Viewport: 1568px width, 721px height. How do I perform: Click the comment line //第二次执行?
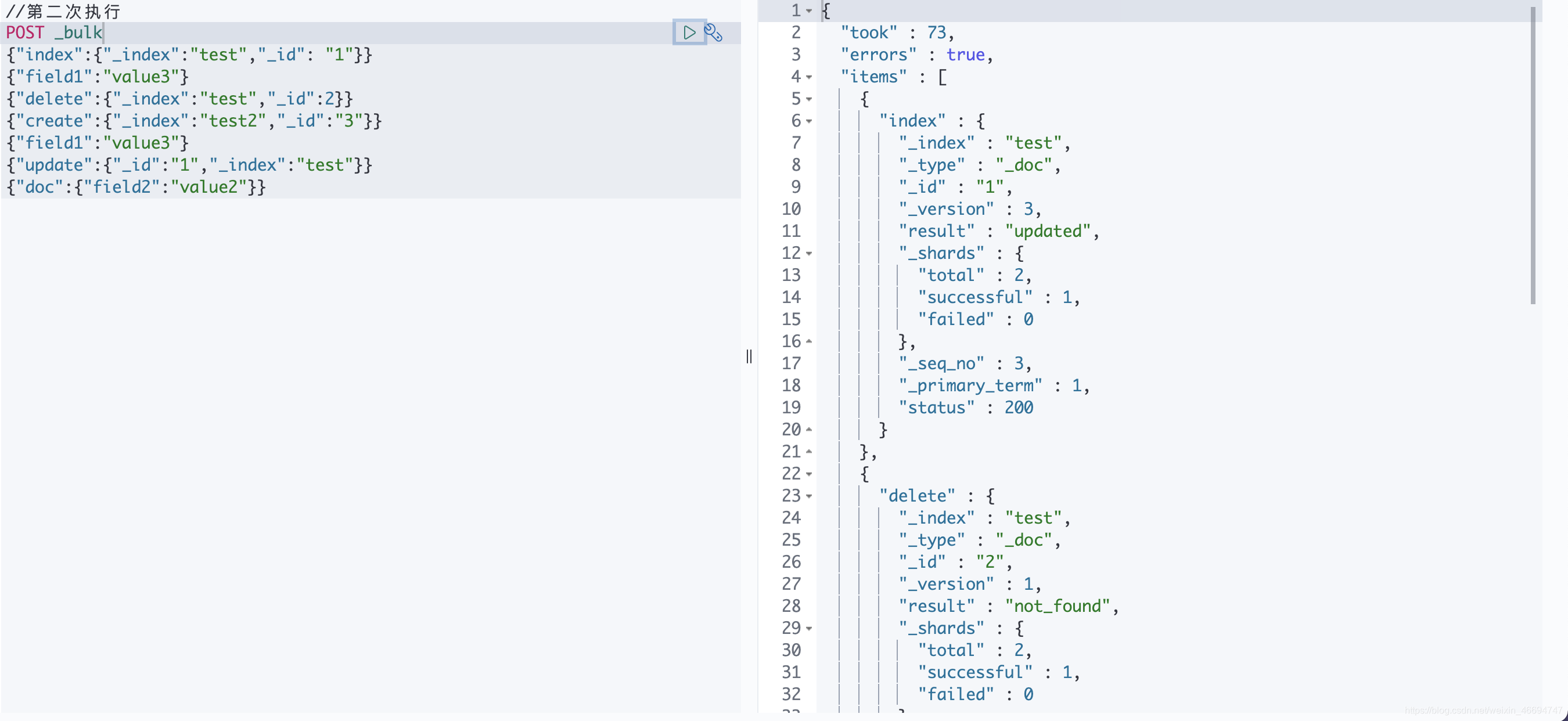point(63,11)
